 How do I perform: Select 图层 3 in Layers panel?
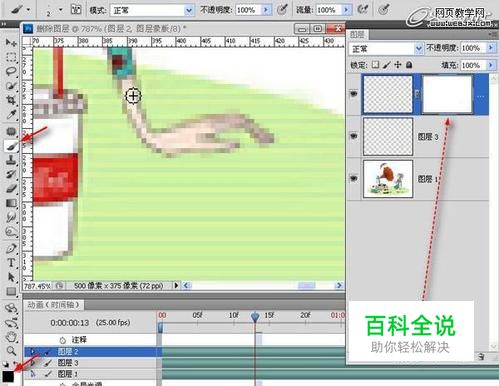click(x=425, y=137)
